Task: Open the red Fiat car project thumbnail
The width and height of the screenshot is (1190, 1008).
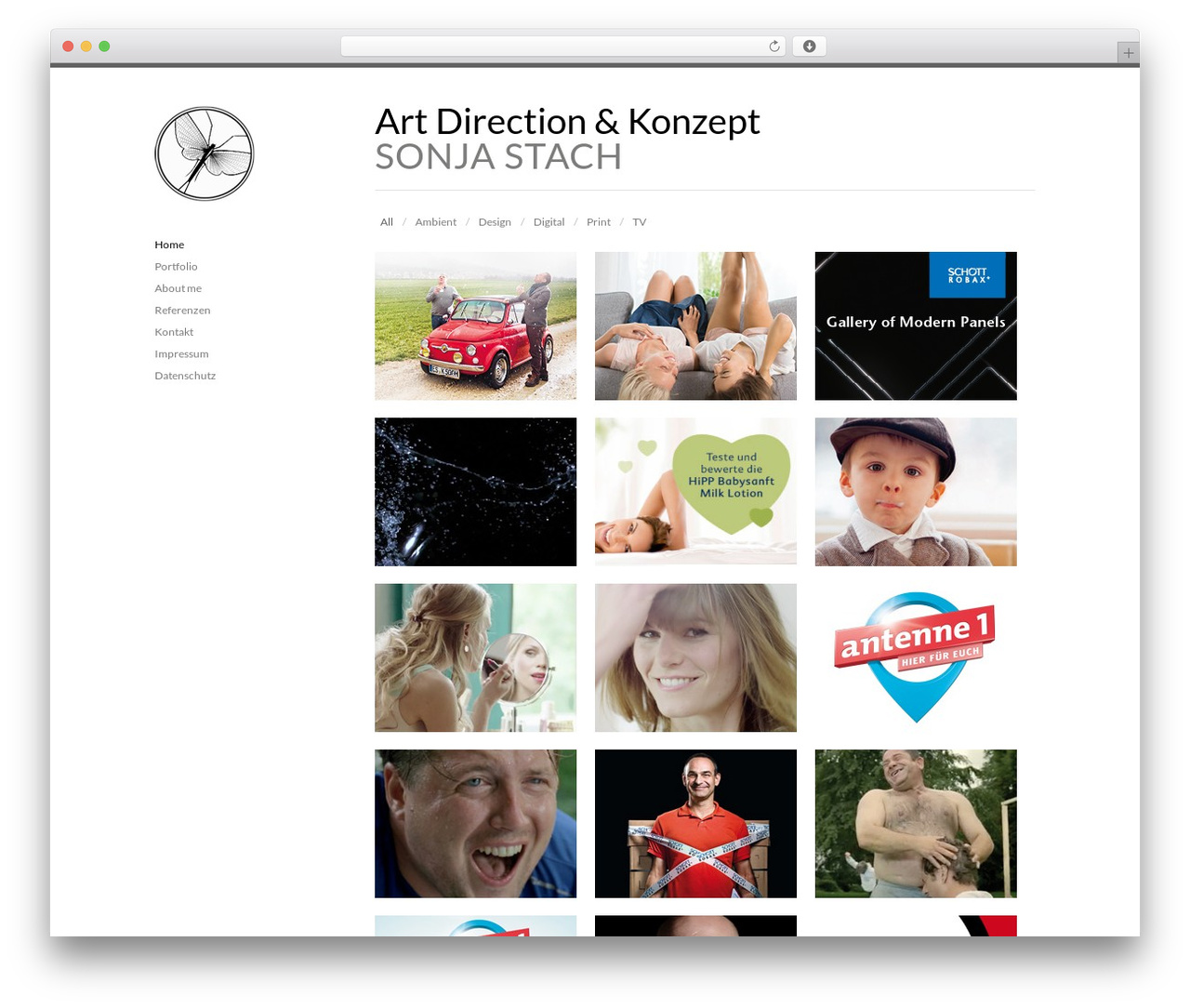Action: [x=475, y=326]
